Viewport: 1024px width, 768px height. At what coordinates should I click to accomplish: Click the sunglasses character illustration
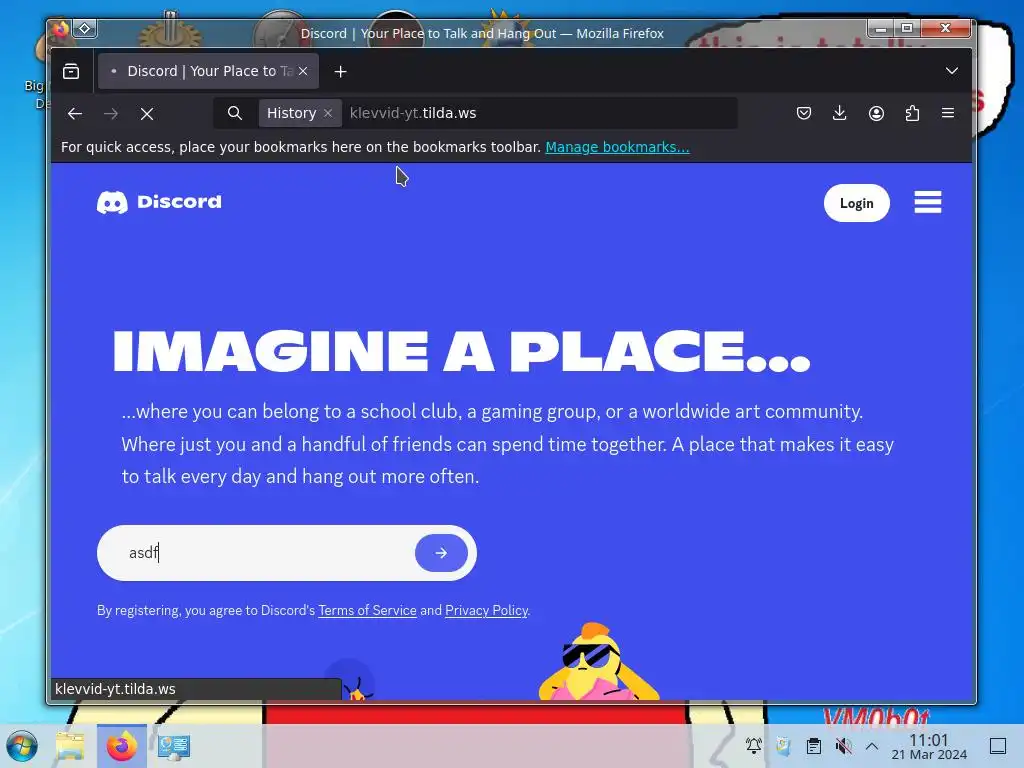tap(598, 662)
